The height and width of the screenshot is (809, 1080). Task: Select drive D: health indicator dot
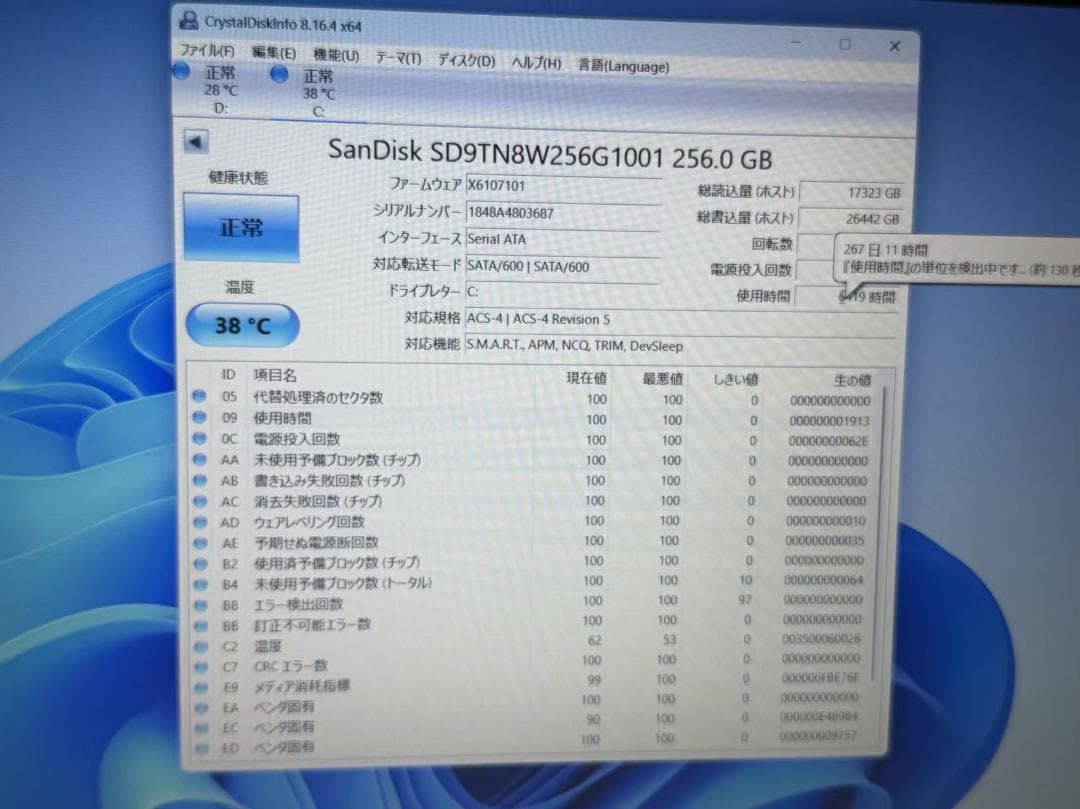coord(182,72)
